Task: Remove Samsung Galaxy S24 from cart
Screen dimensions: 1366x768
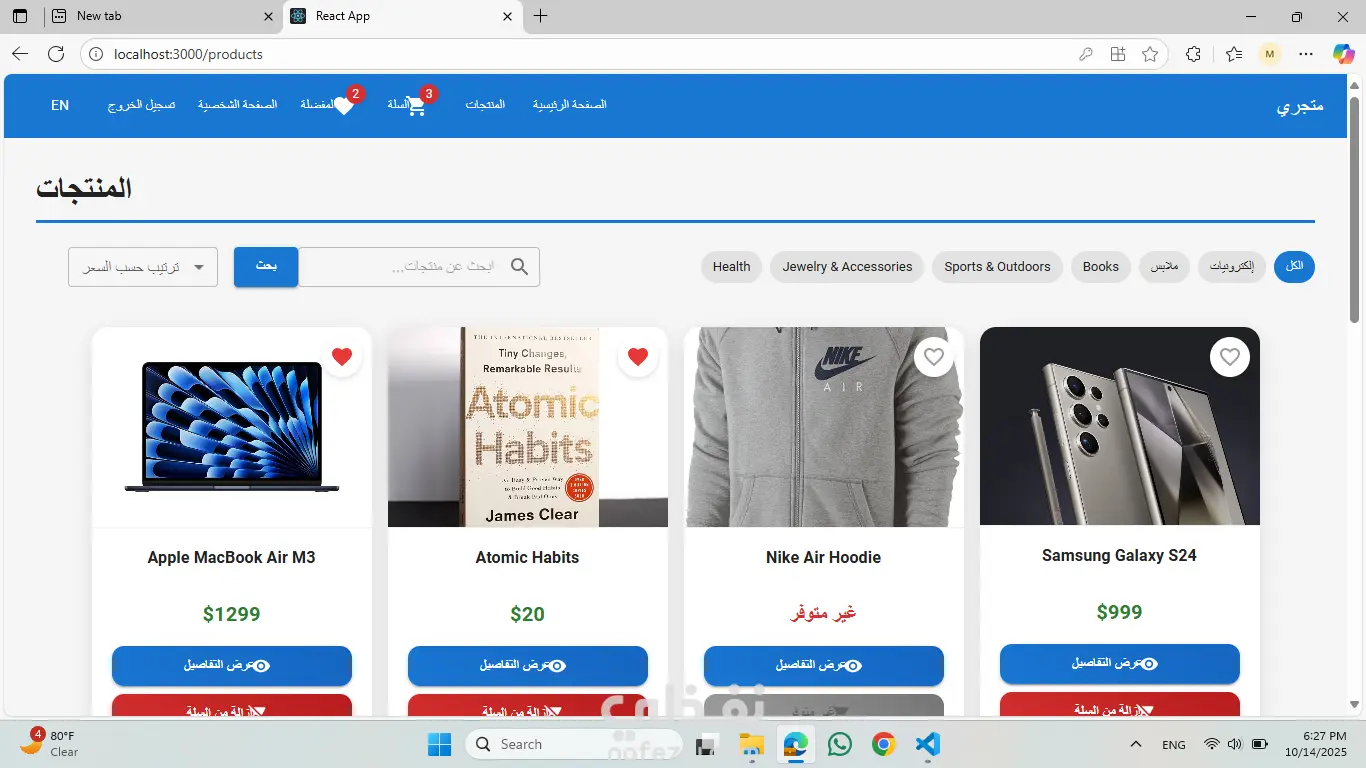Action: [x=1120, y=704]
